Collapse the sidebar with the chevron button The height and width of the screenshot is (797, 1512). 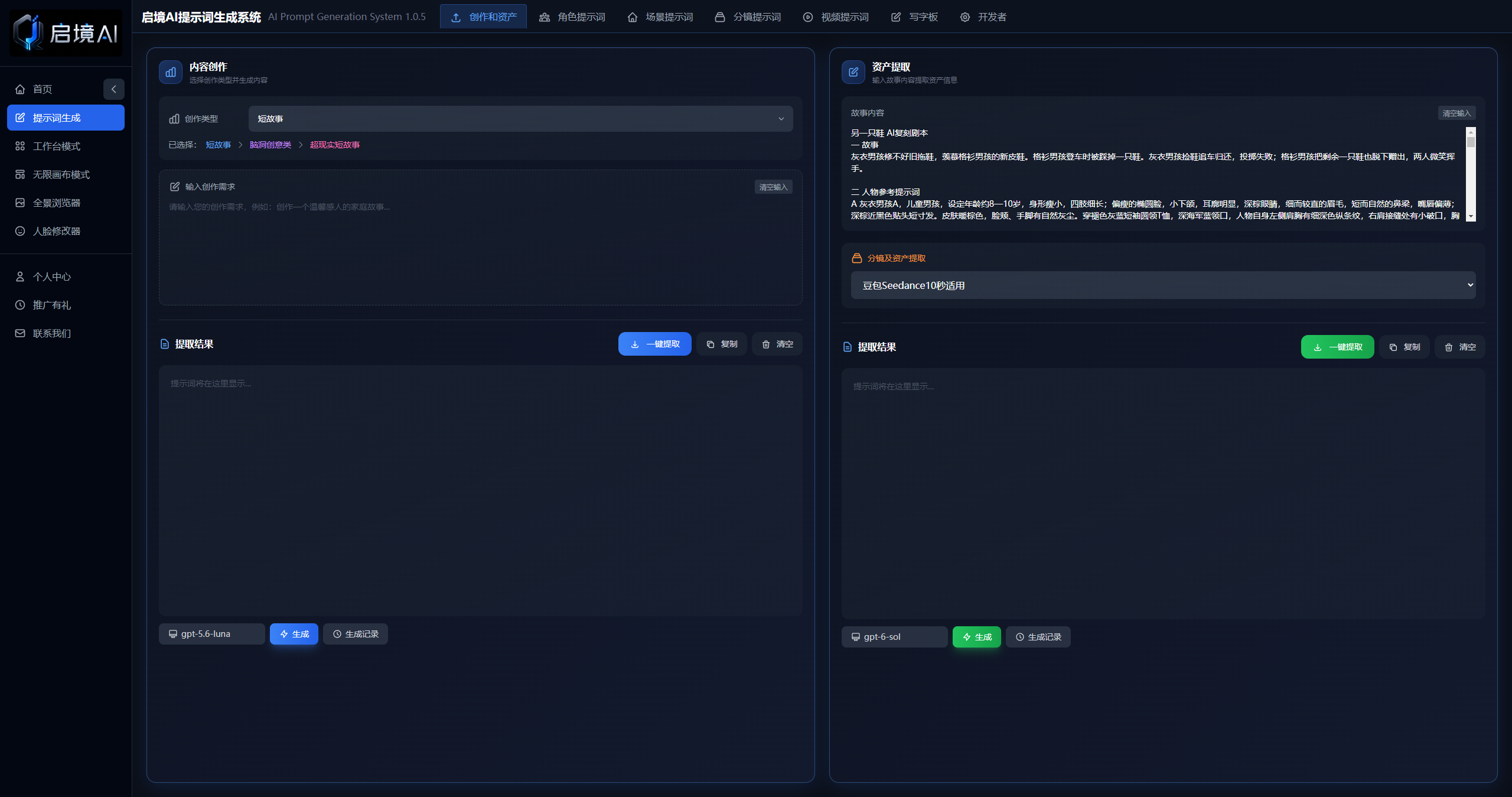tap(114, 89)
